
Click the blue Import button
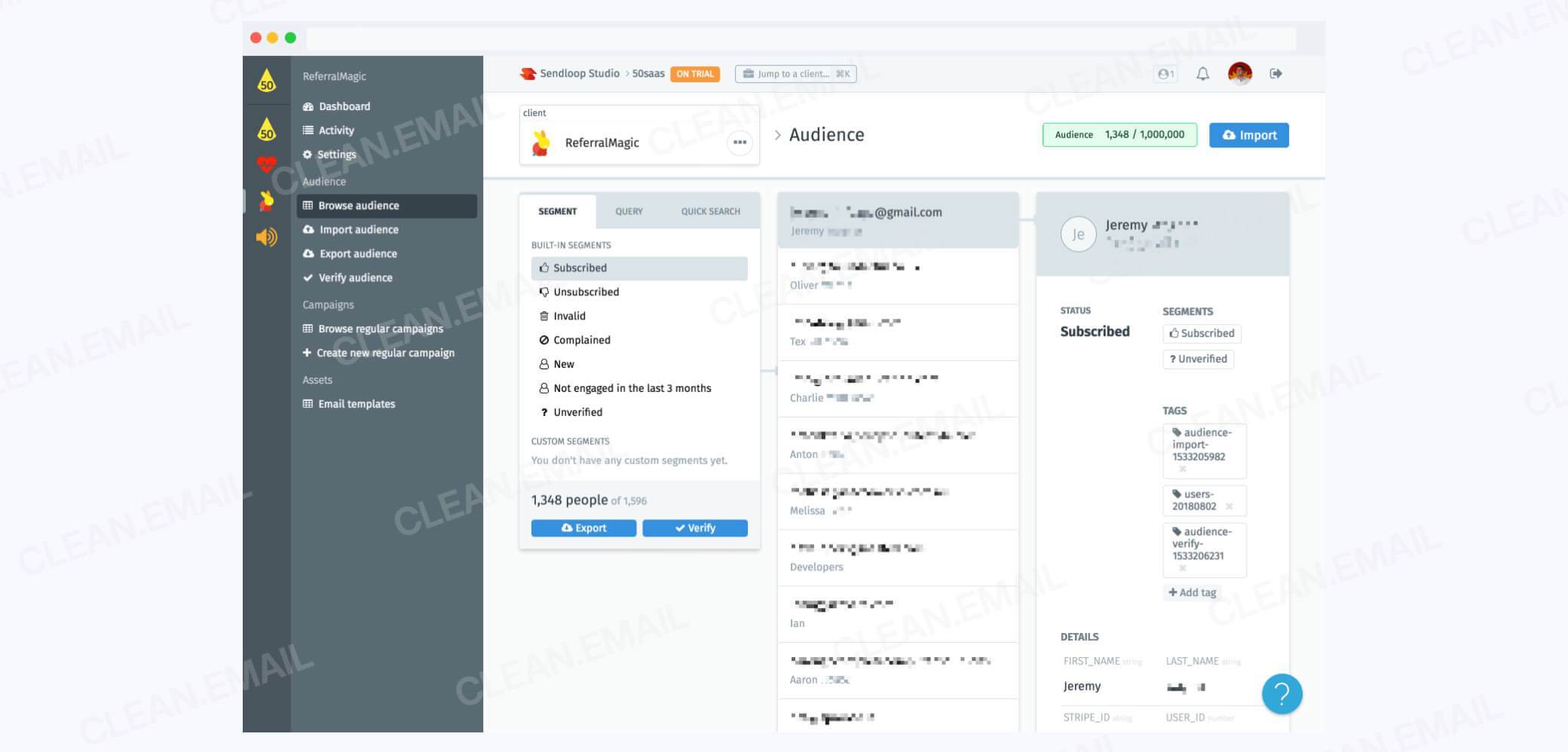[1249, 136]
